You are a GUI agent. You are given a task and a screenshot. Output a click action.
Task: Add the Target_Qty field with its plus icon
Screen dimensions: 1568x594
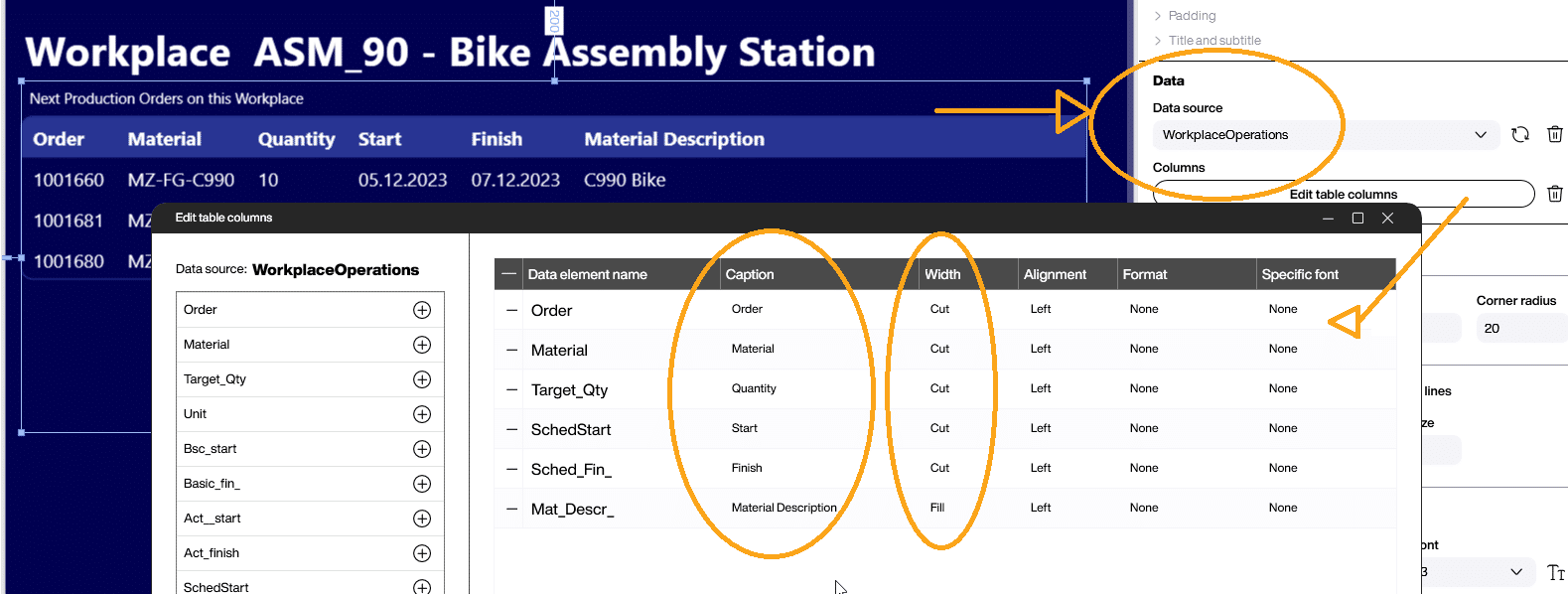pos(422,379)
